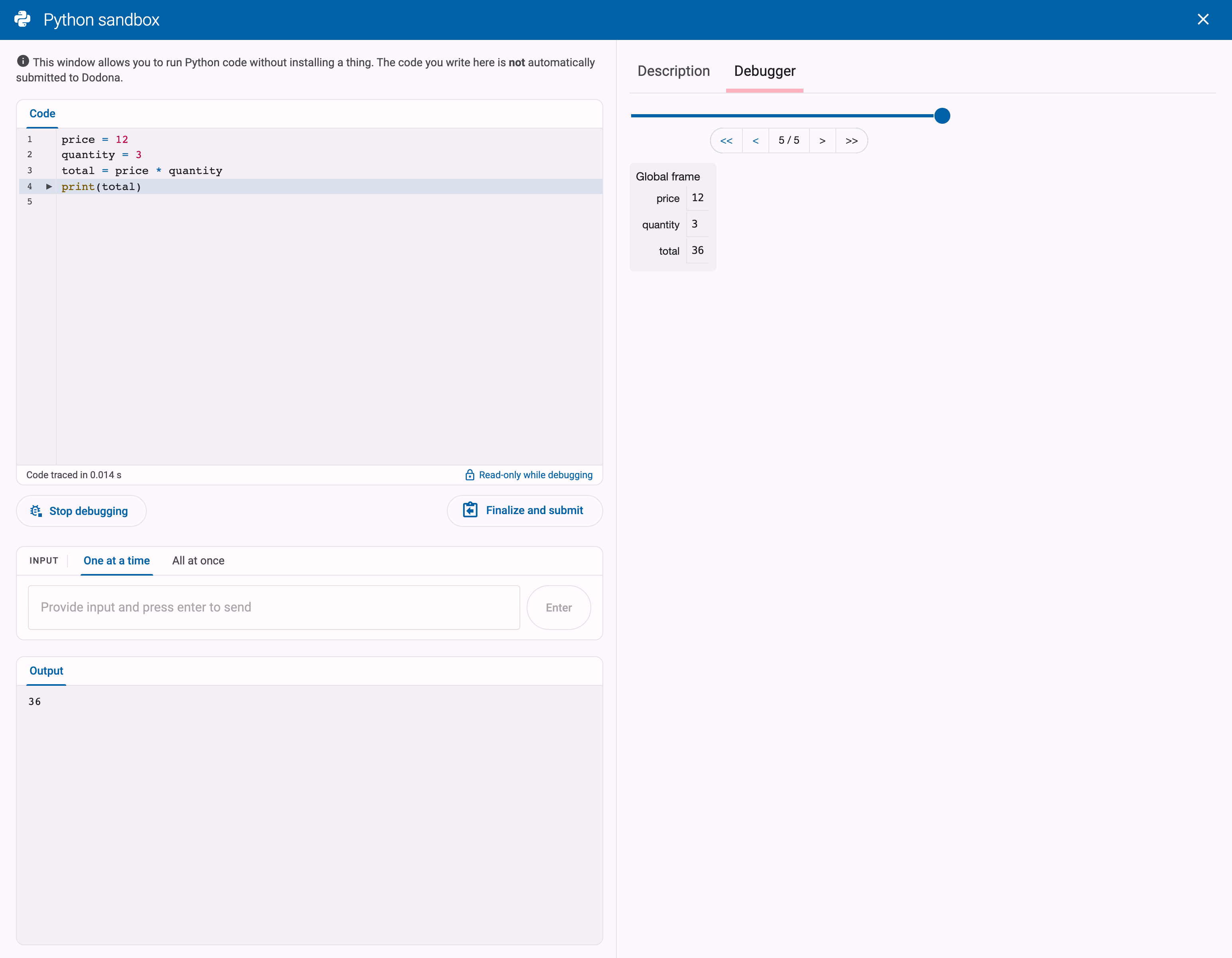Click the Python logo icon

[23, 19]
